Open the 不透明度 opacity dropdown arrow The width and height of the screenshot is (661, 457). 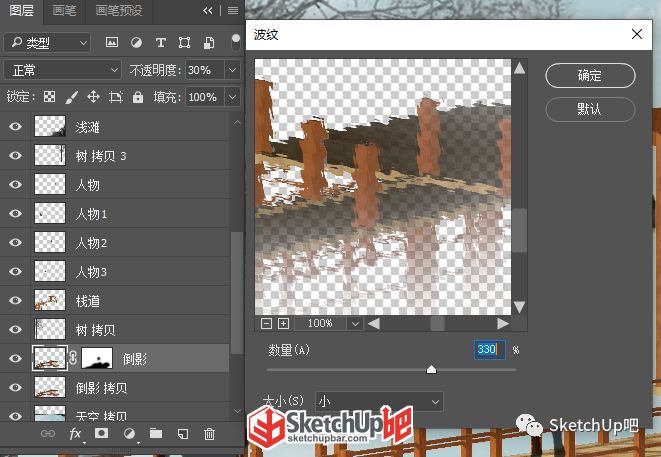(233, 70)
